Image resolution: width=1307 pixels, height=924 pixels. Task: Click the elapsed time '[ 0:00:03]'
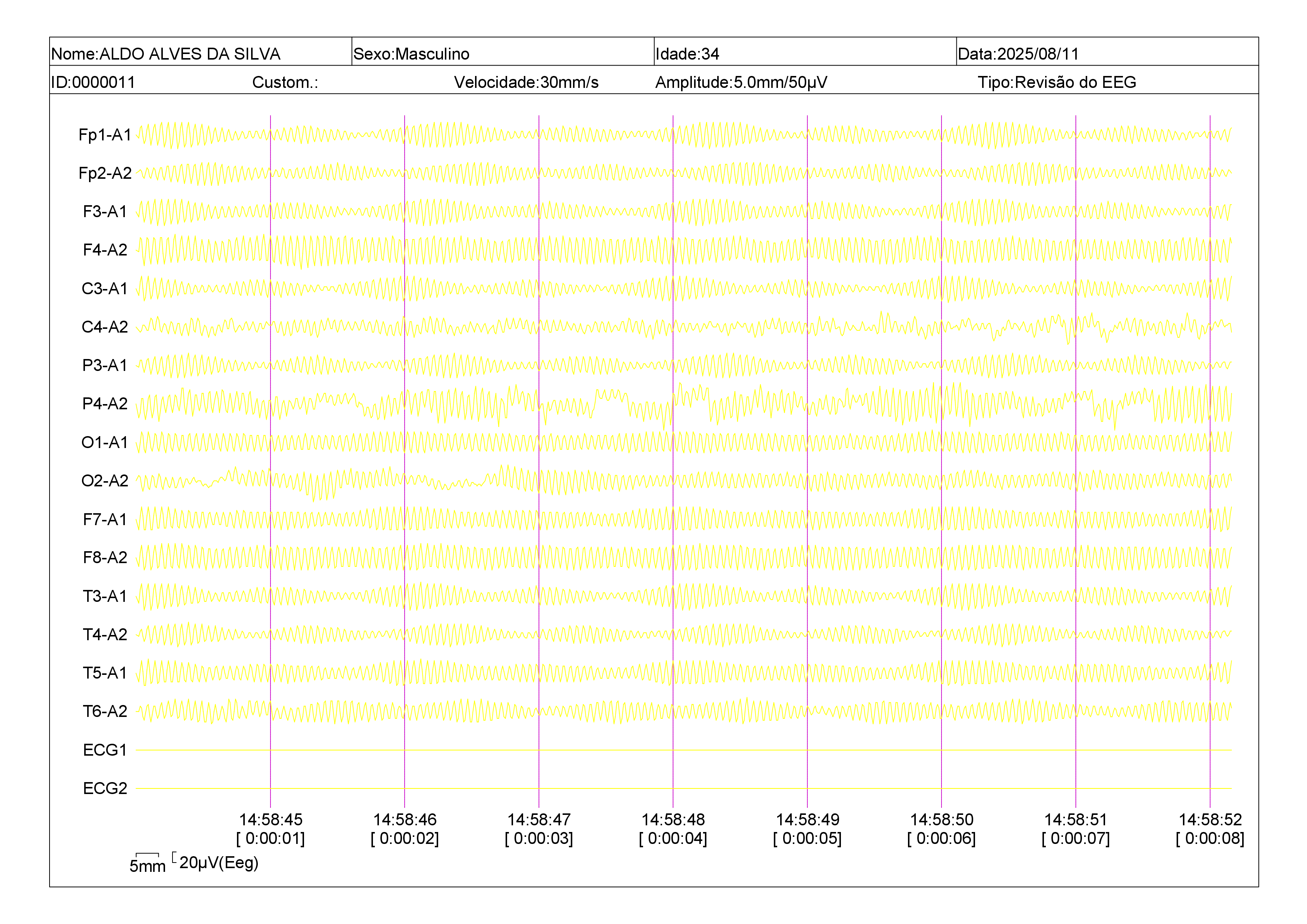click(539, 838)
